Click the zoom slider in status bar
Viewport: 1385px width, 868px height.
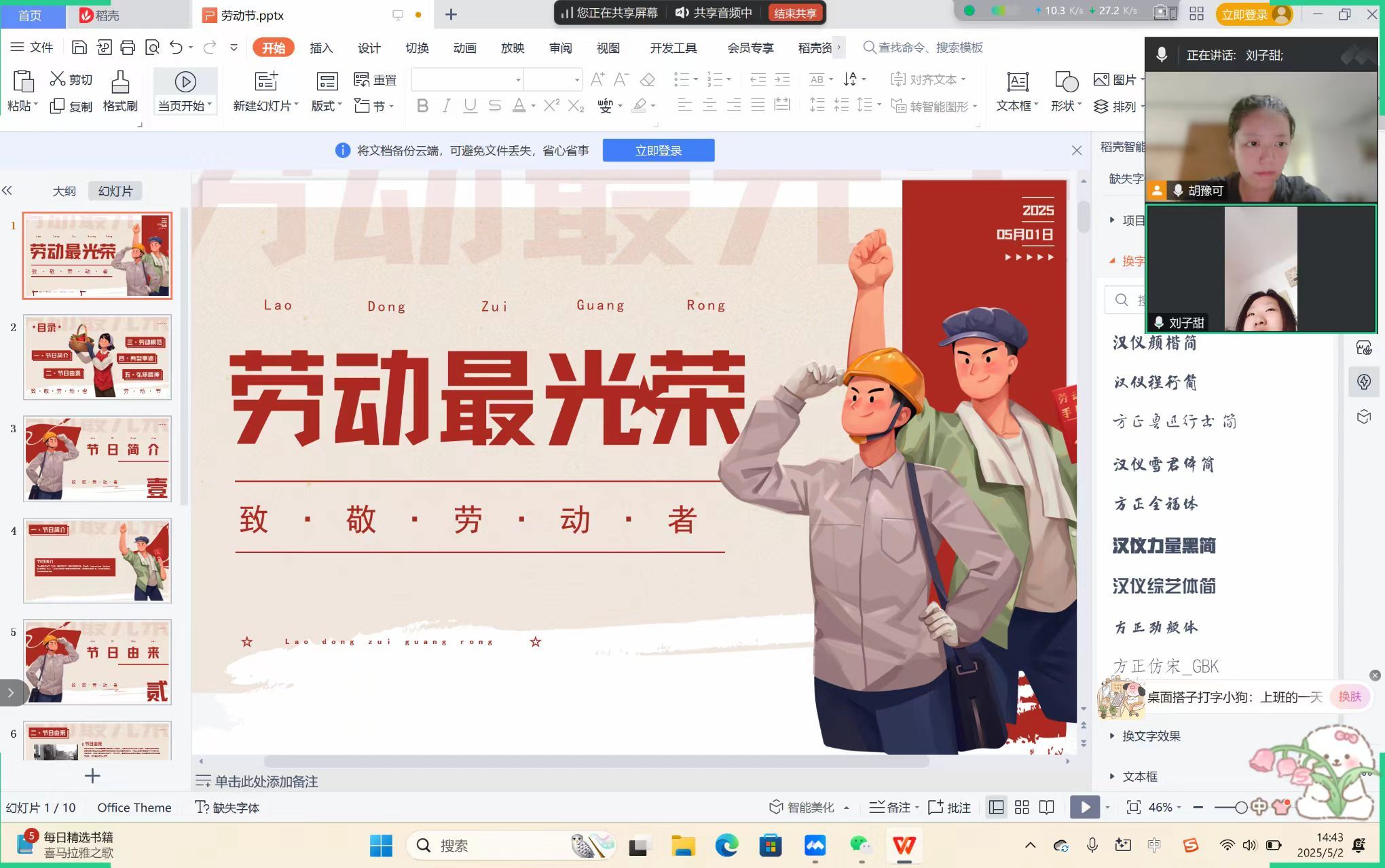click(x=1240, y=808)
